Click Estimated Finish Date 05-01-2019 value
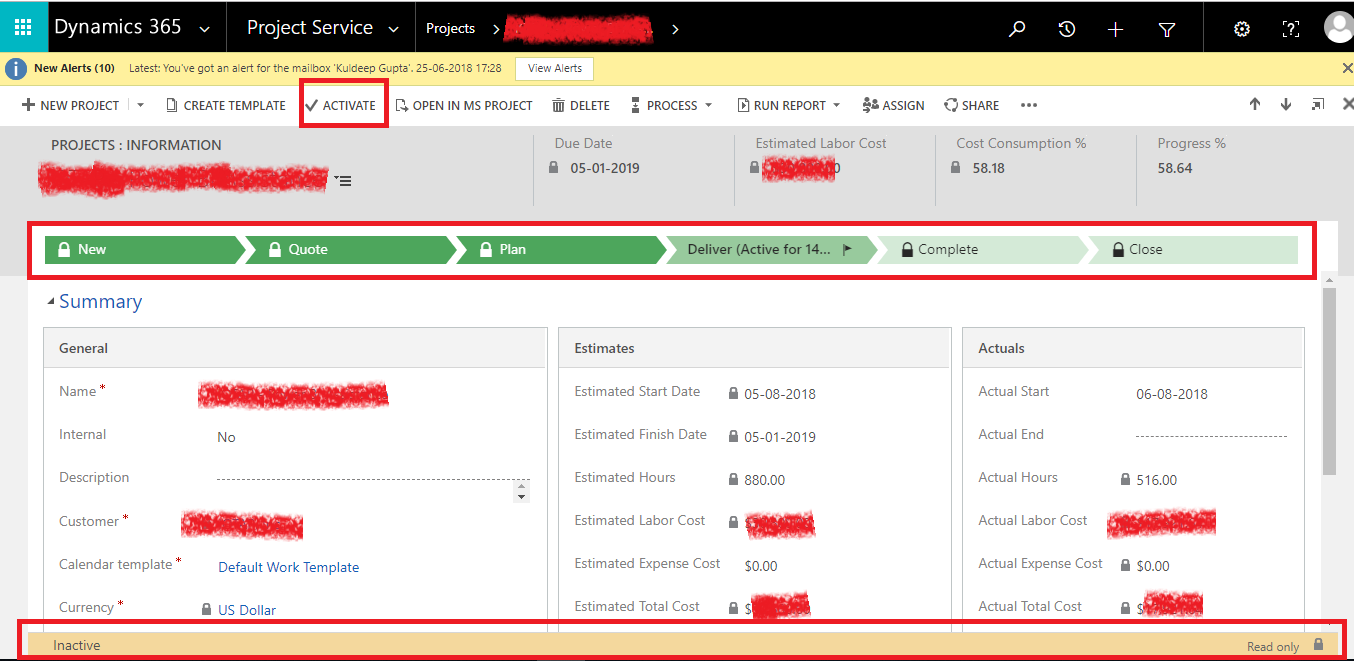This screenshot has width=1354, height=661. (780, 437)
